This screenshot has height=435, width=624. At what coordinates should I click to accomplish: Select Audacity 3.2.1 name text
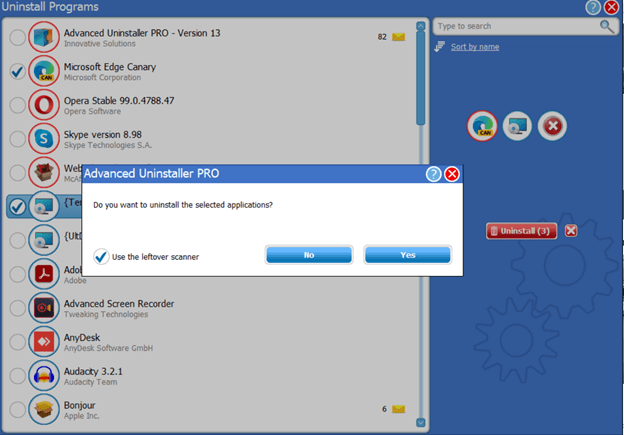pyautogui.click(x=93, y=371)
